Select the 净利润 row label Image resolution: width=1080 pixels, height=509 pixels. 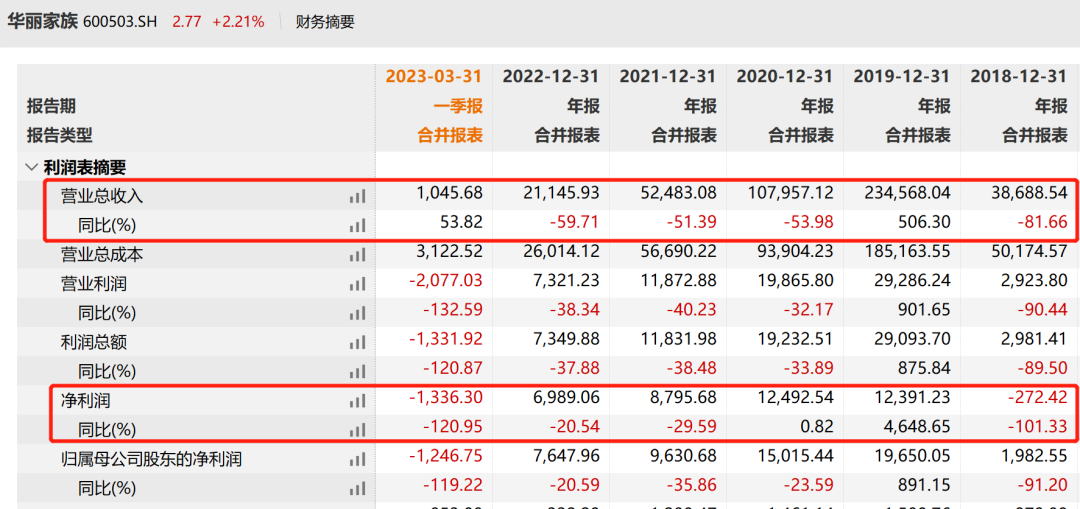(x=85, y=401)
